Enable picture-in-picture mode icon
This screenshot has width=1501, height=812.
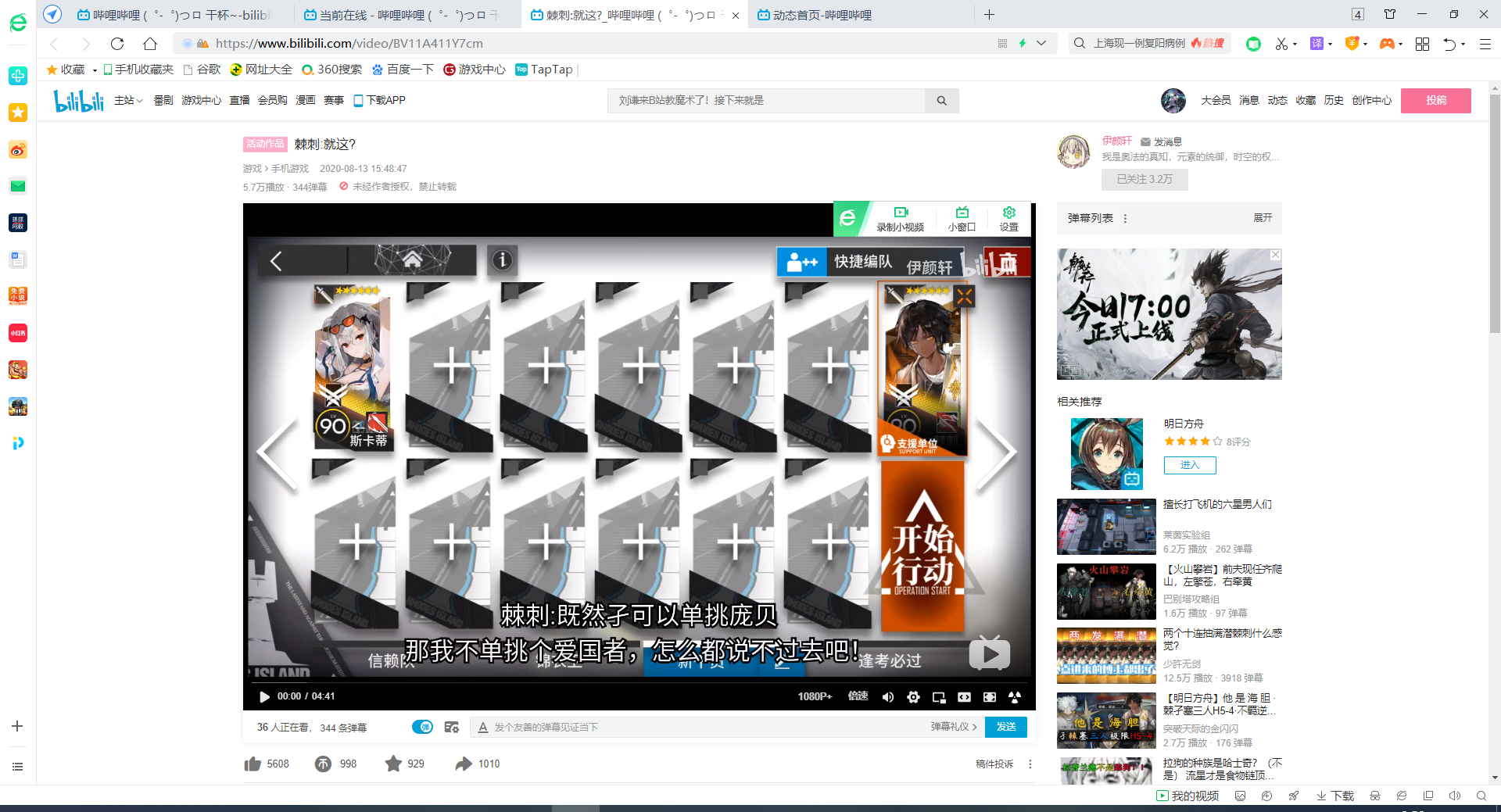[x=939, y=697]
